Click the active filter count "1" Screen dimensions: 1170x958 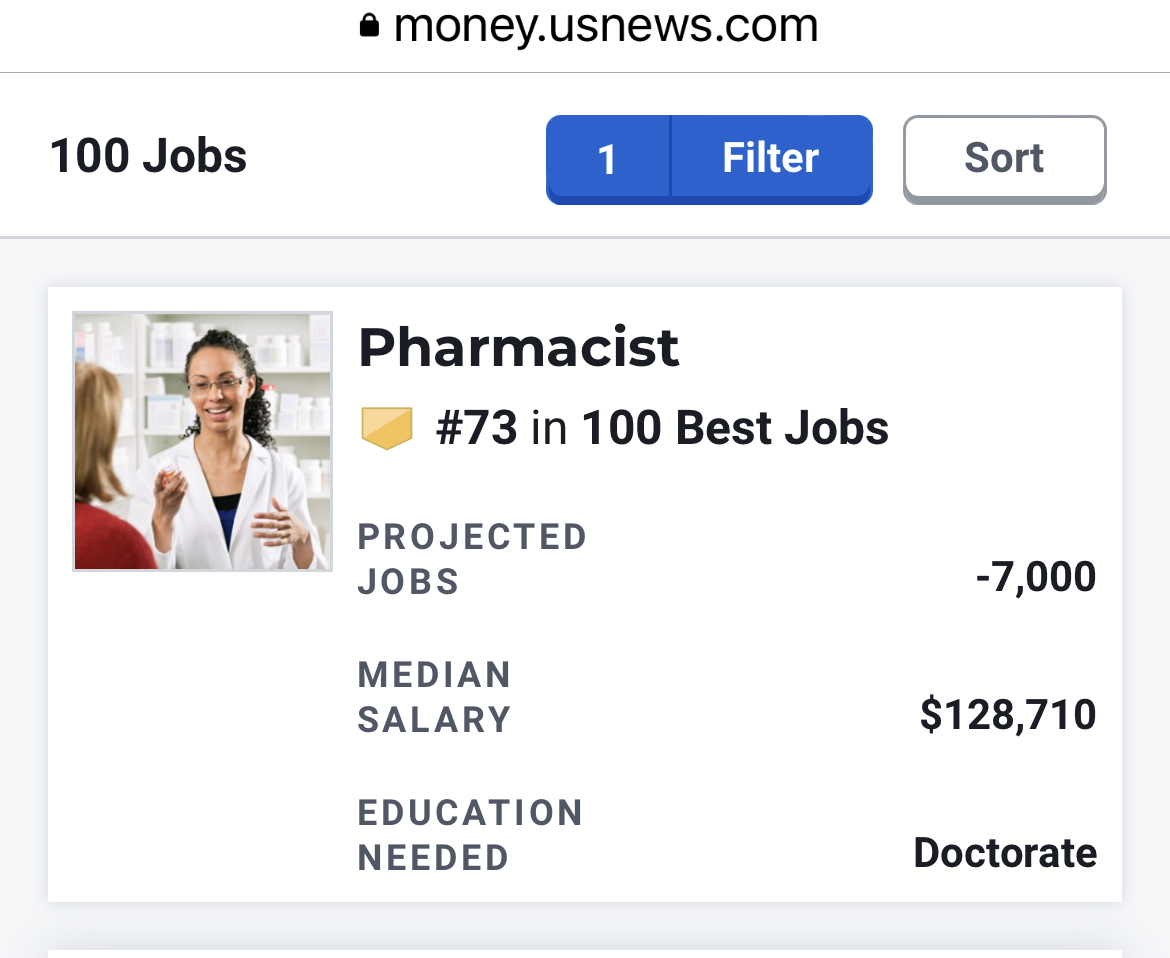pyautogui.click(x=607, y=159)
